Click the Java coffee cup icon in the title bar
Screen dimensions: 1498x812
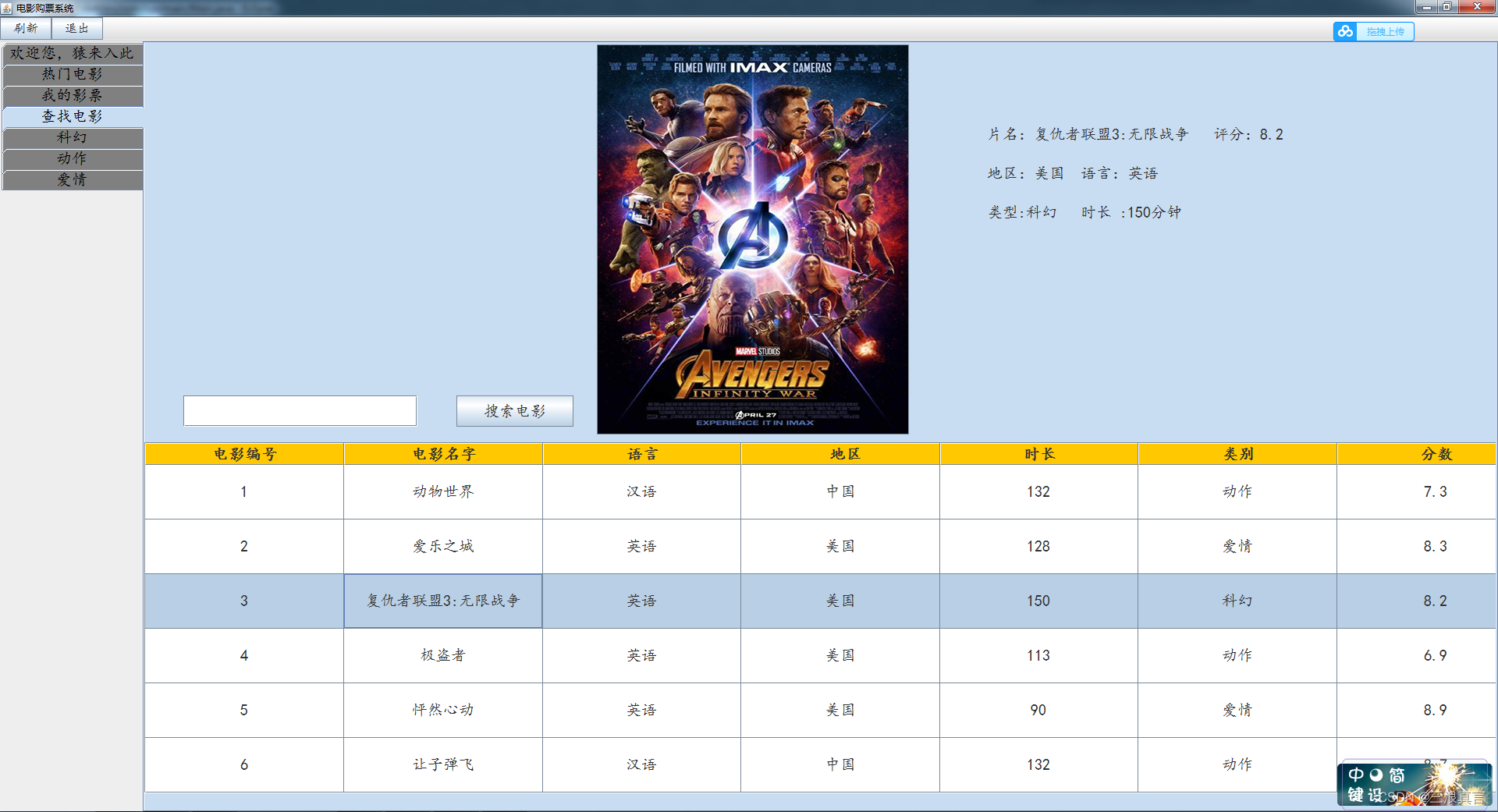pos(6,8)
